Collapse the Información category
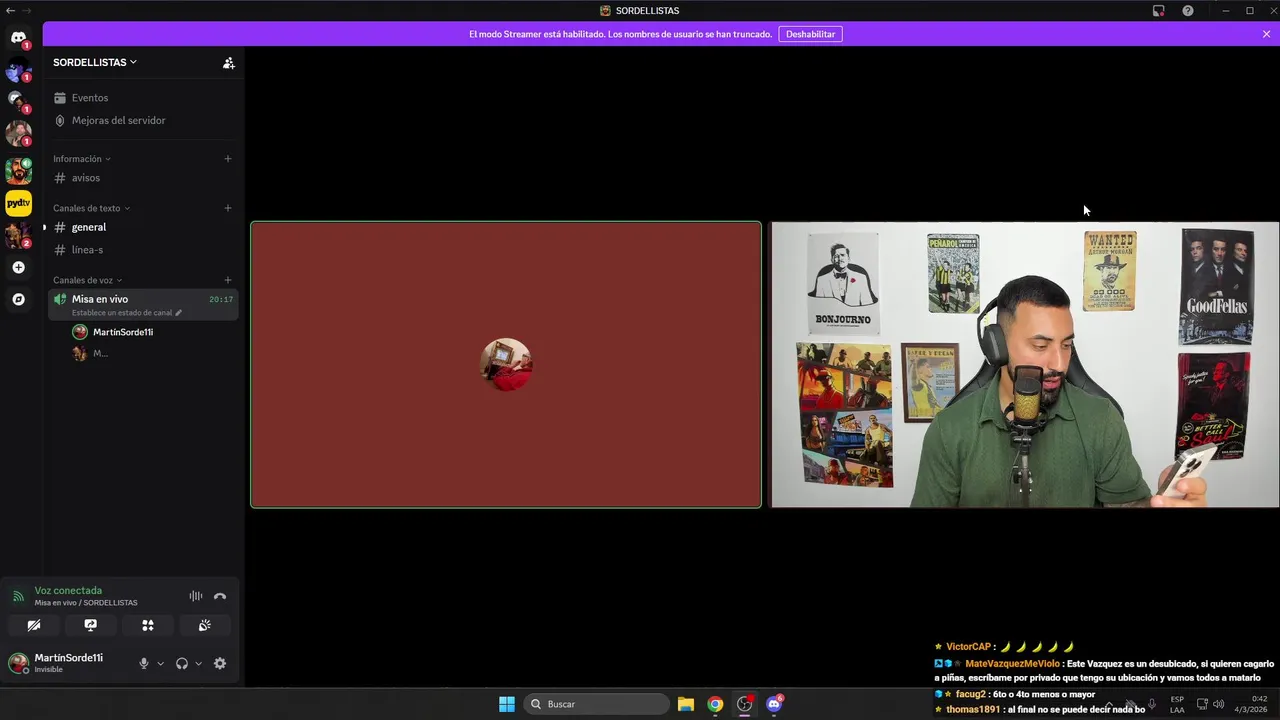The width and height of the screenshot is (1280, 720). (x=82, y=159)
